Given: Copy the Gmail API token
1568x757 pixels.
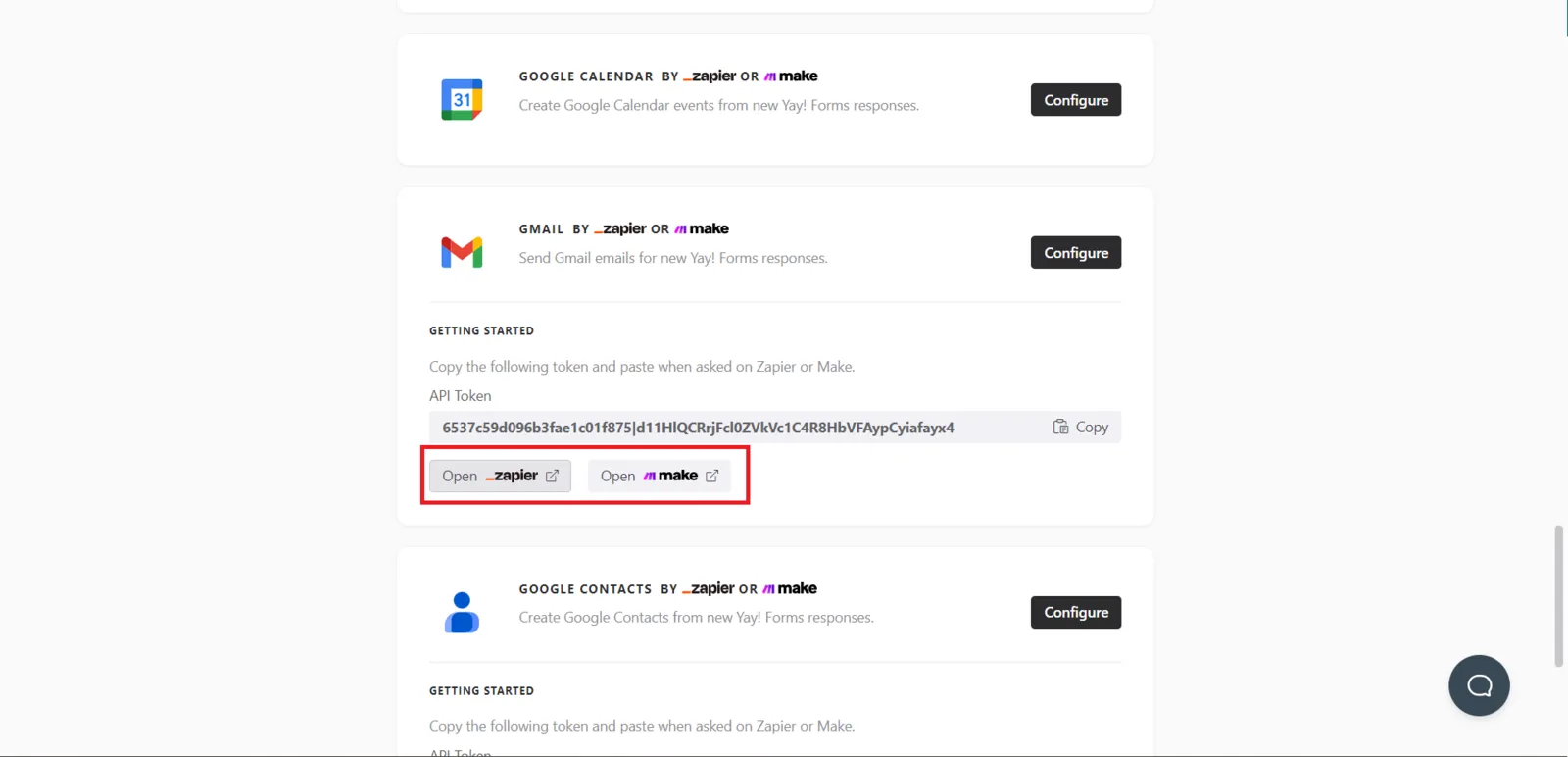Looking at the screenshot, I should pos(1081,427).
